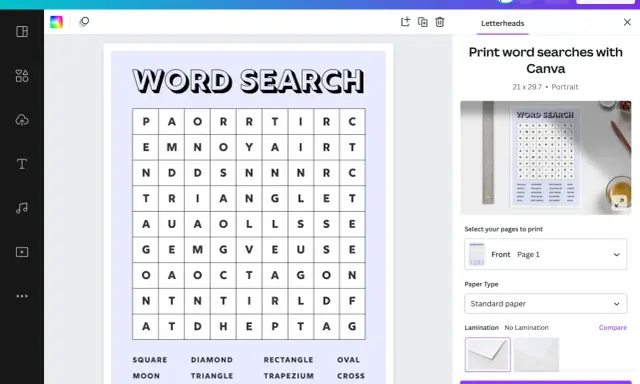Open the rainbow background color picker
The width and height of the screenshot is (640, 384).
56,22
